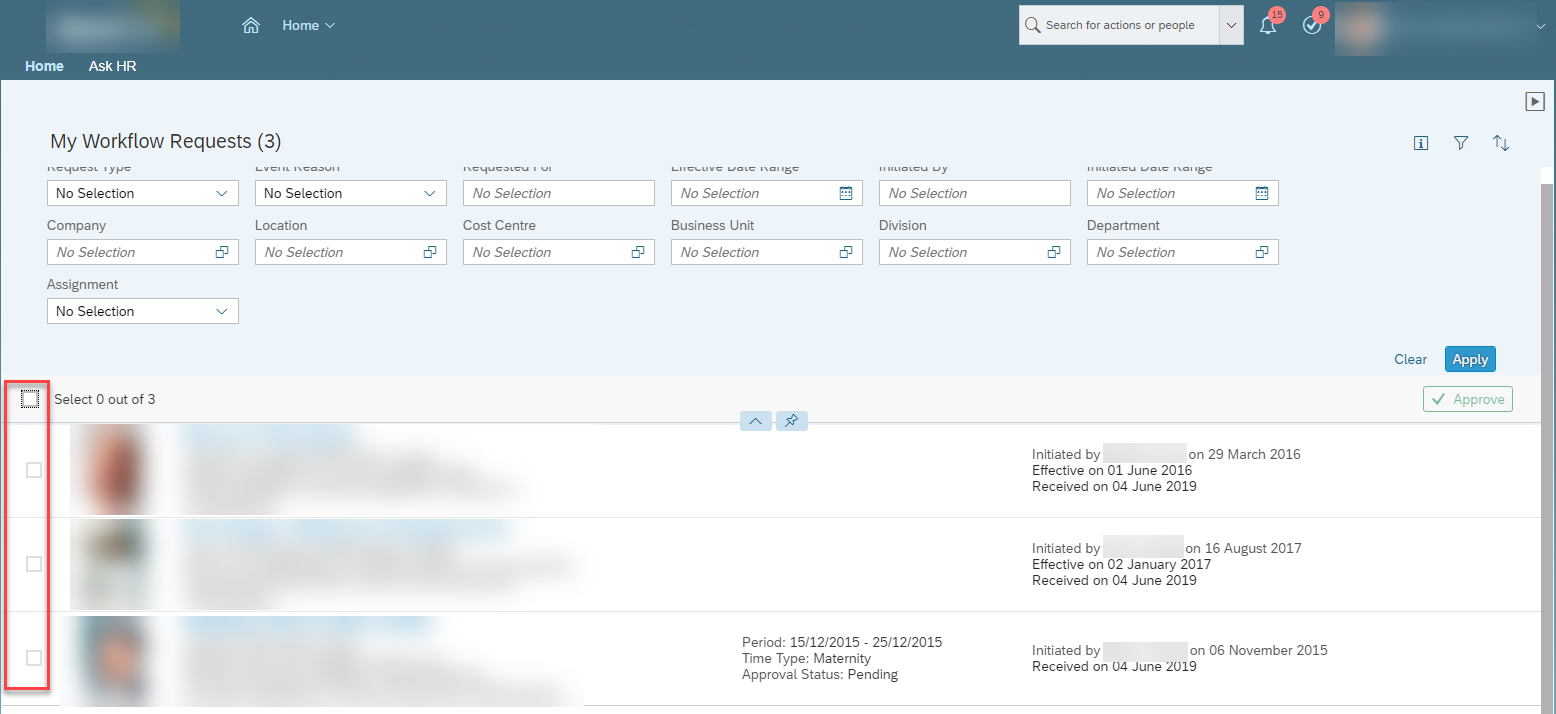Click 'Time Type: Maternity' text
Viewport: 1556px width, 714px height.
tap(806, 658)
